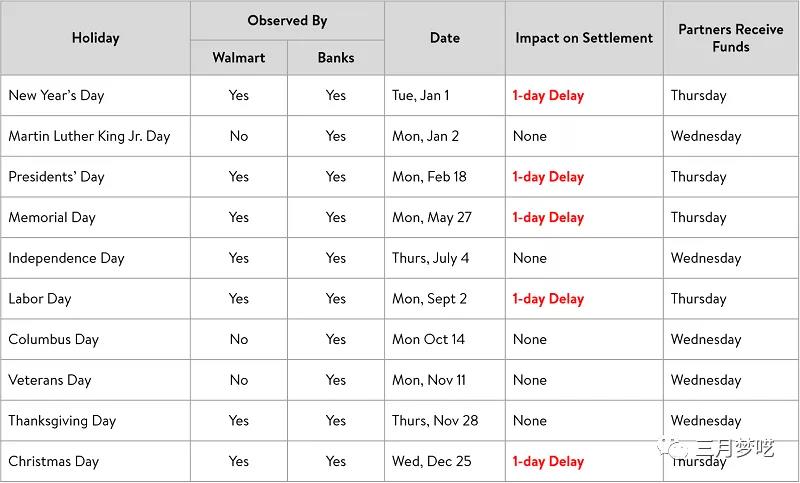The width and height of the screenshot is (800, 483).
Task: Click the WeChat watermark logo icon
Action: tap(673, 447)
